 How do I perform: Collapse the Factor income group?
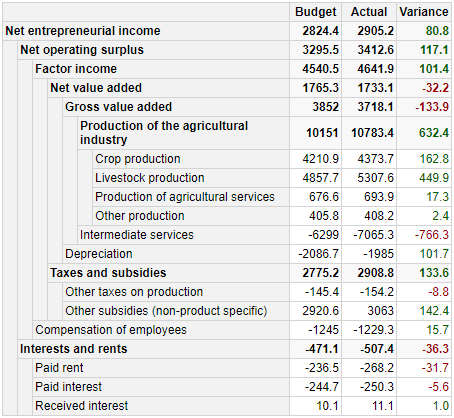pos(76,69)
